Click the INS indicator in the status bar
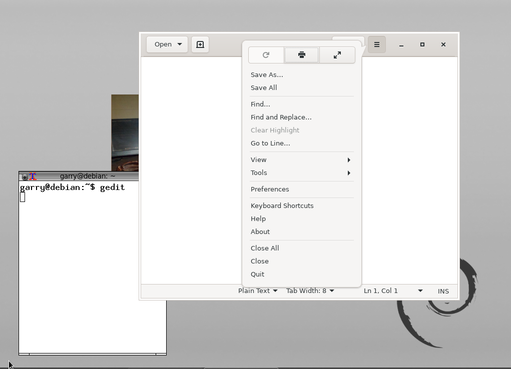This screenshot has width=511, height=369. click(443, 291)
